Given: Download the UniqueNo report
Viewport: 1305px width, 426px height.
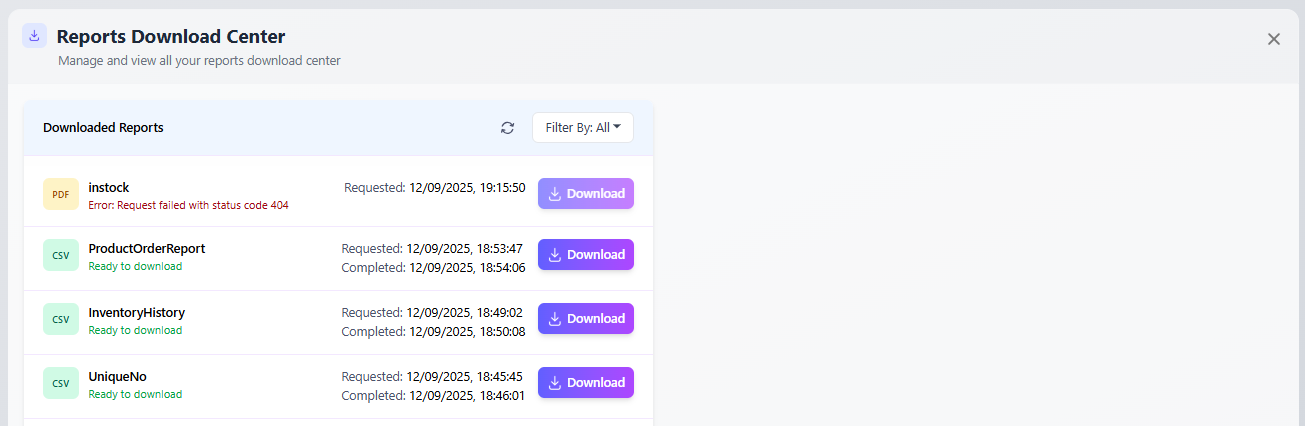Looking at the screenshot, I should point(585,383).
